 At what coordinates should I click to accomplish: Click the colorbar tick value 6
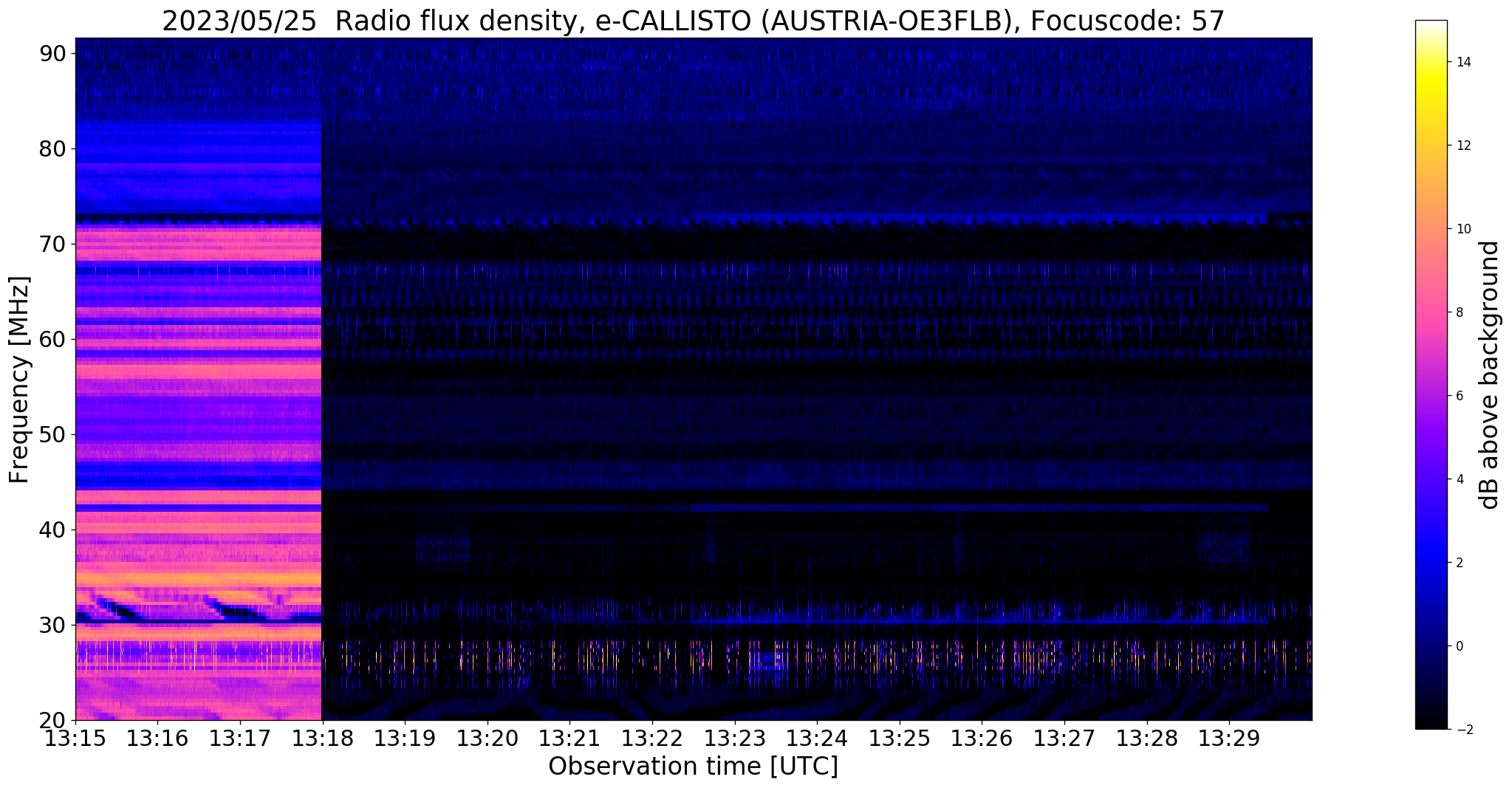pyautogui.click(x=1459, y=396)
